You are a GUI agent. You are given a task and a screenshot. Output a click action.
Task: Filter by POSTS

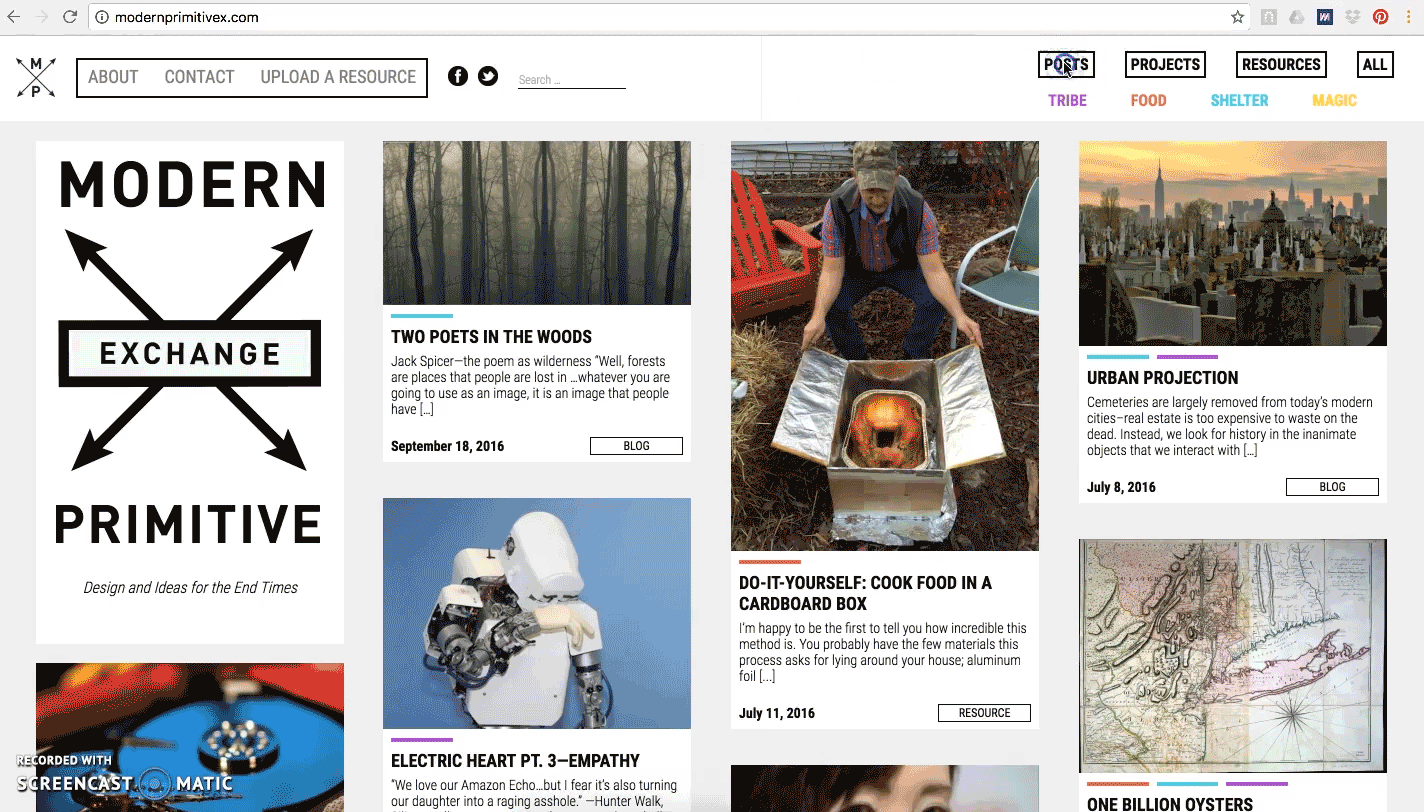(x=1066, y=65)
